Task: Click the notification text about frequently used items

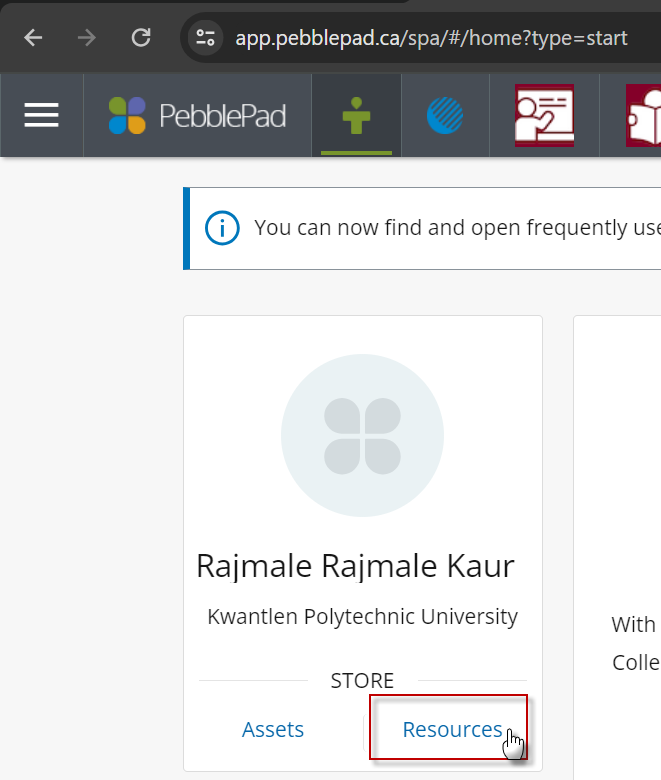Action: [458, 228]
